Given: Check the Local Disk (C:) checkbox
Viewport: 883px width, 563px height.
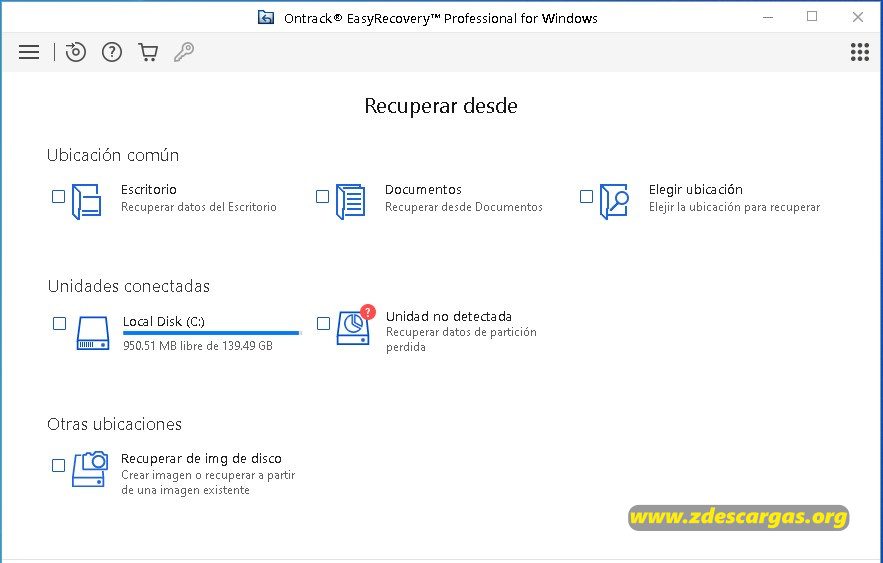Looking at the screenshot, I should coord(59,324).
